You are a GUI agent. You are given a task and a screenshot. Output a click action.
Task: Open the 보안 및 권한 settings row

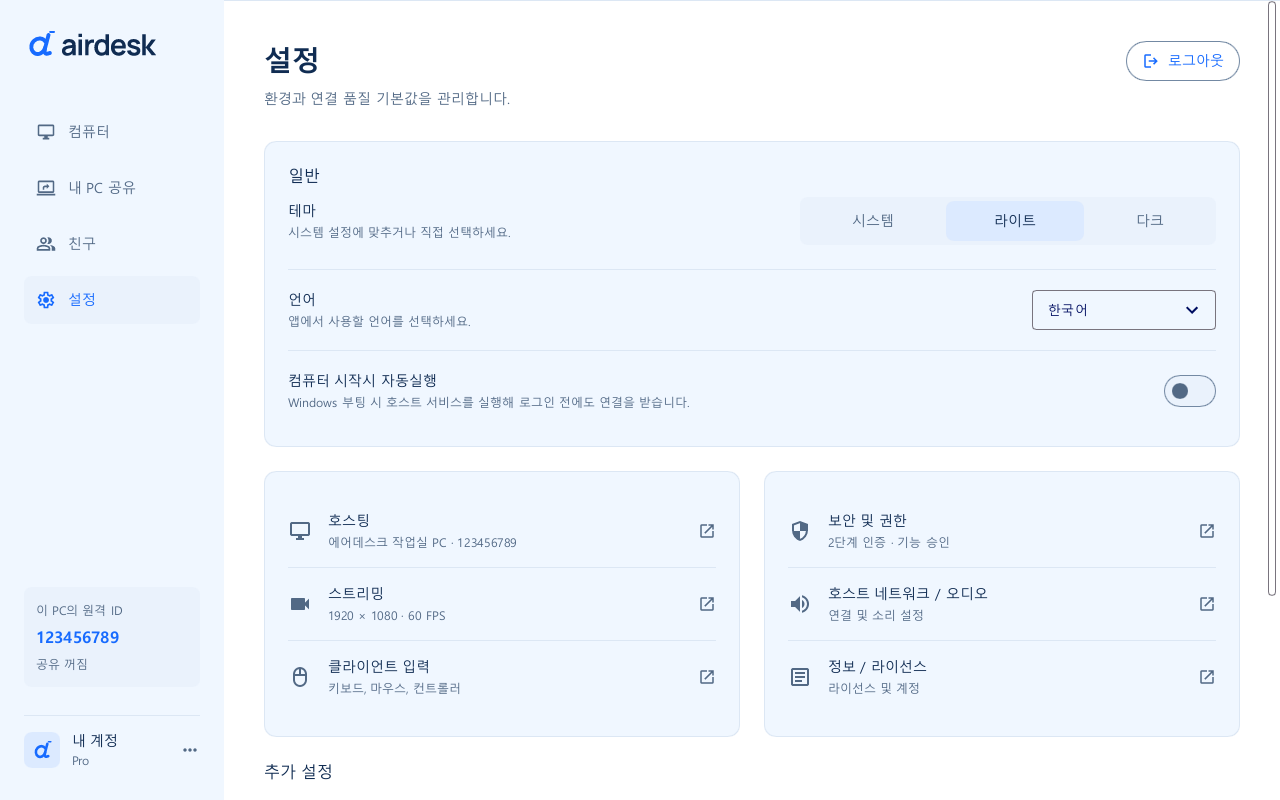pos(1002,531)
